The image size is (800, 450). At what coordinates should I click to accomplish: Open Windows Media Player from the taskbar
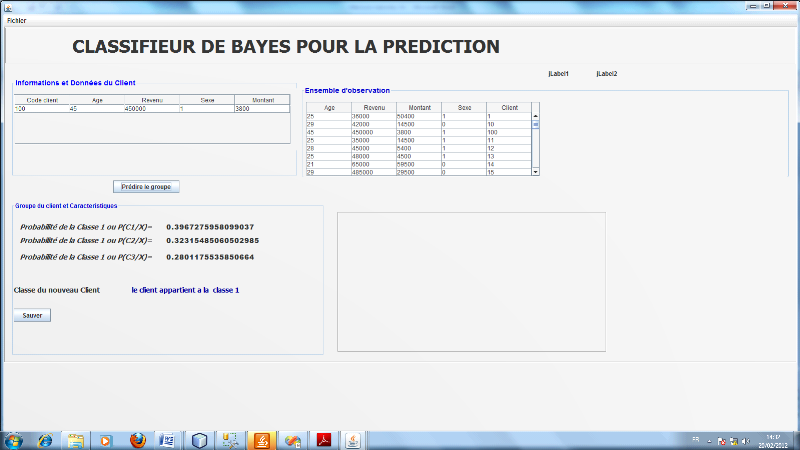pyautogui.click(x=106, y=440)
